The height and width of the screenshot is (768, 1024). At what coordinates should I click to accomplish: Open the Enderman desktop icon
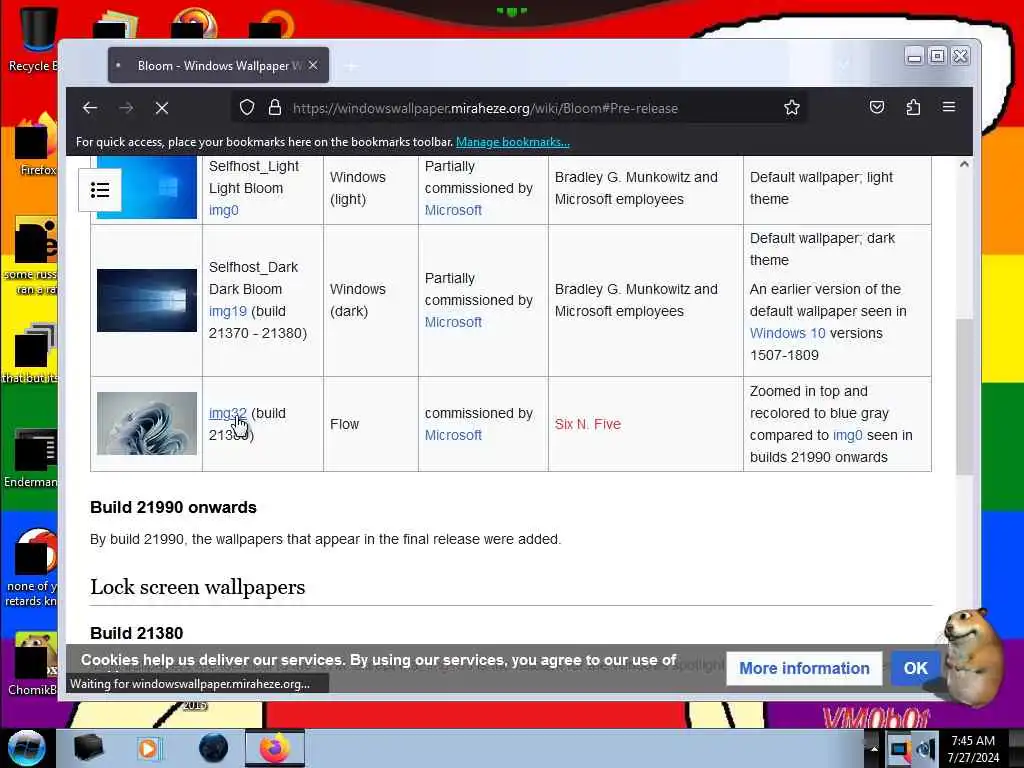[31, 457]
